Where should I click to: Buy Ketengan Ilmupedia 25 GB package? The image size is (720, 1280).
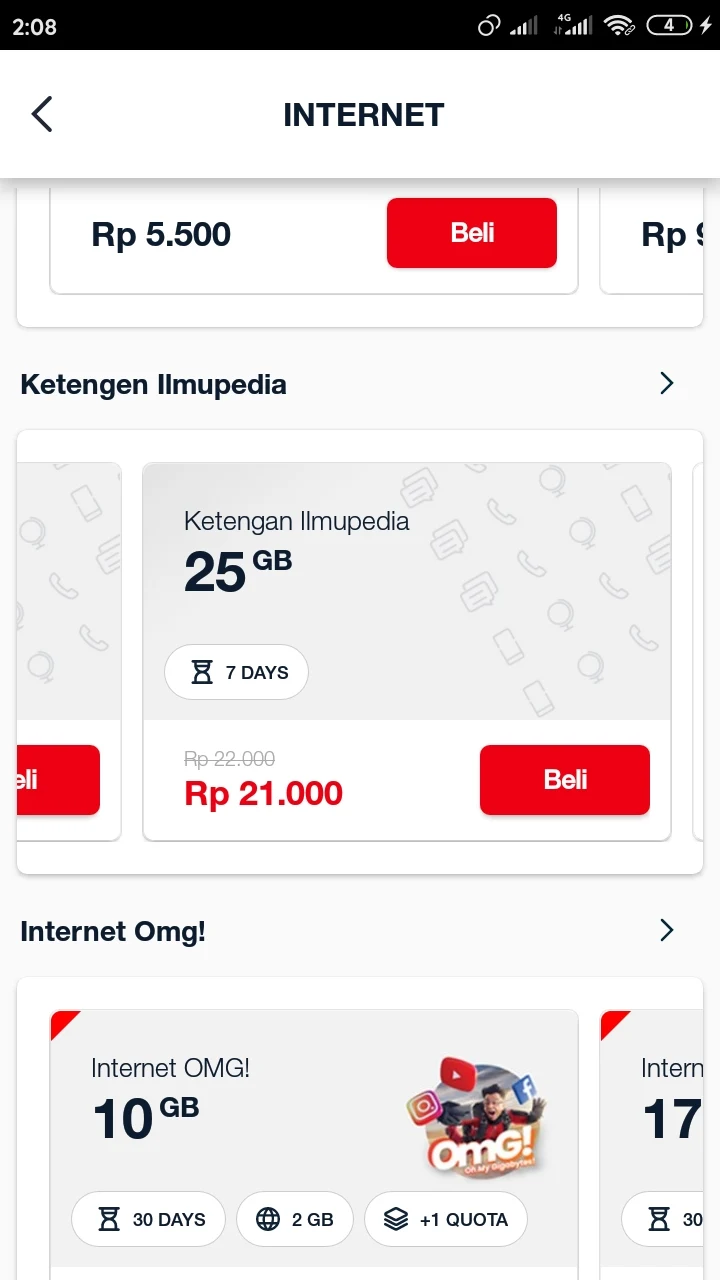point(565,780)
